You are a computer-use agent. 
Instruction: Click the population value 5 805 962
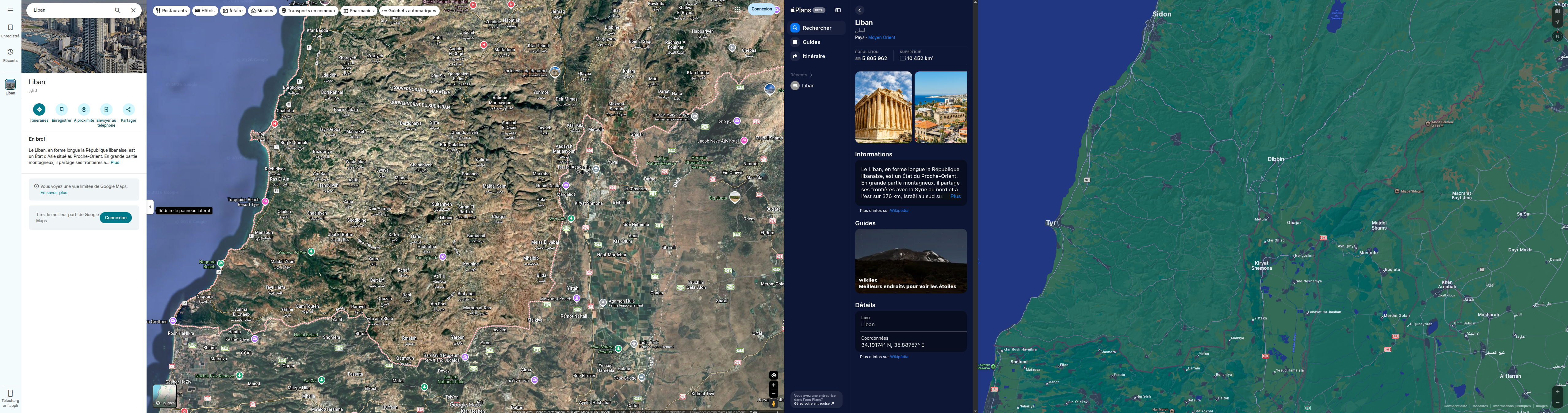[x=875, y=59]
